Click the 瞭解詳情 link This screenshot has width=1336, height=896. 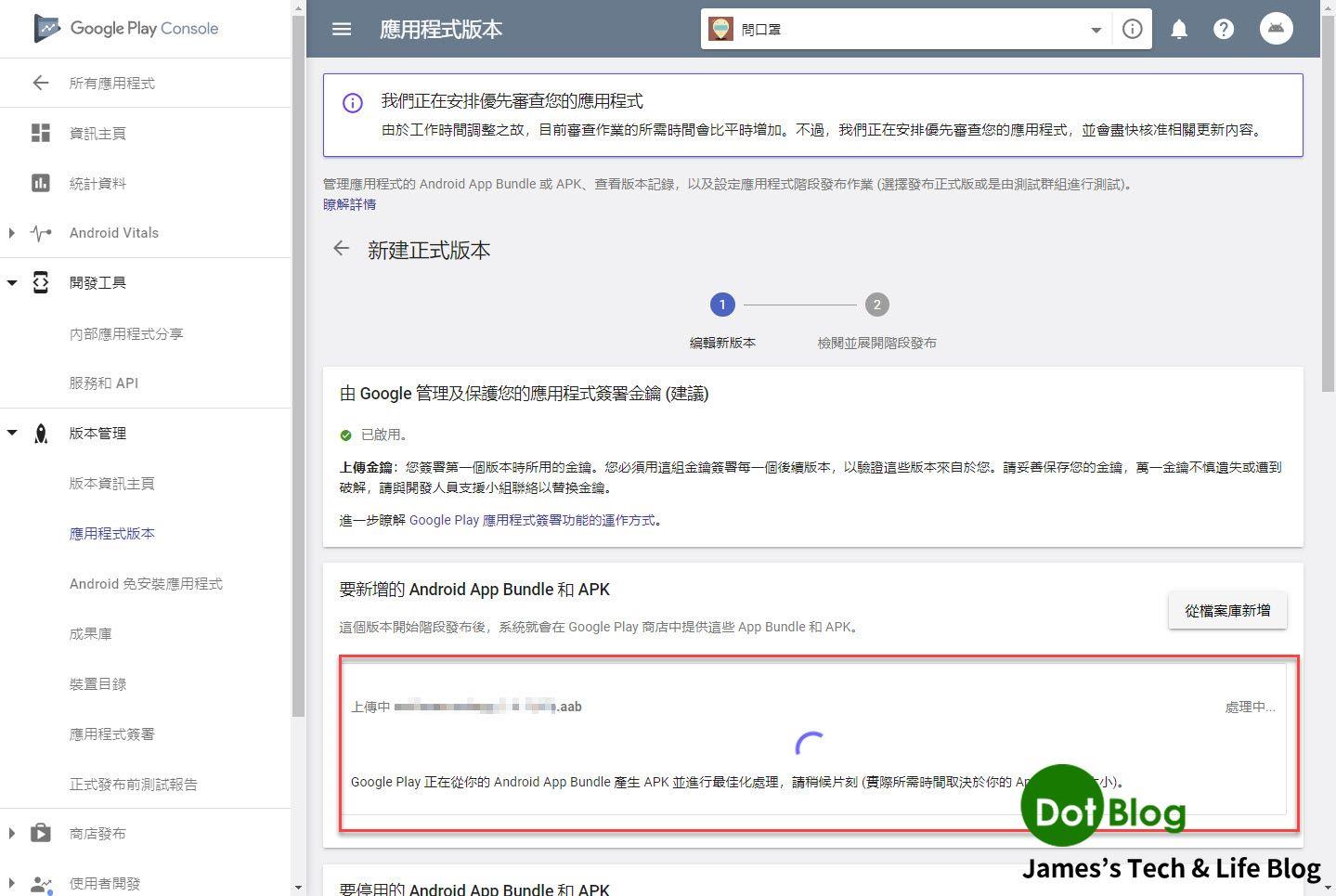pyautogui.click(x=350, y=204)
